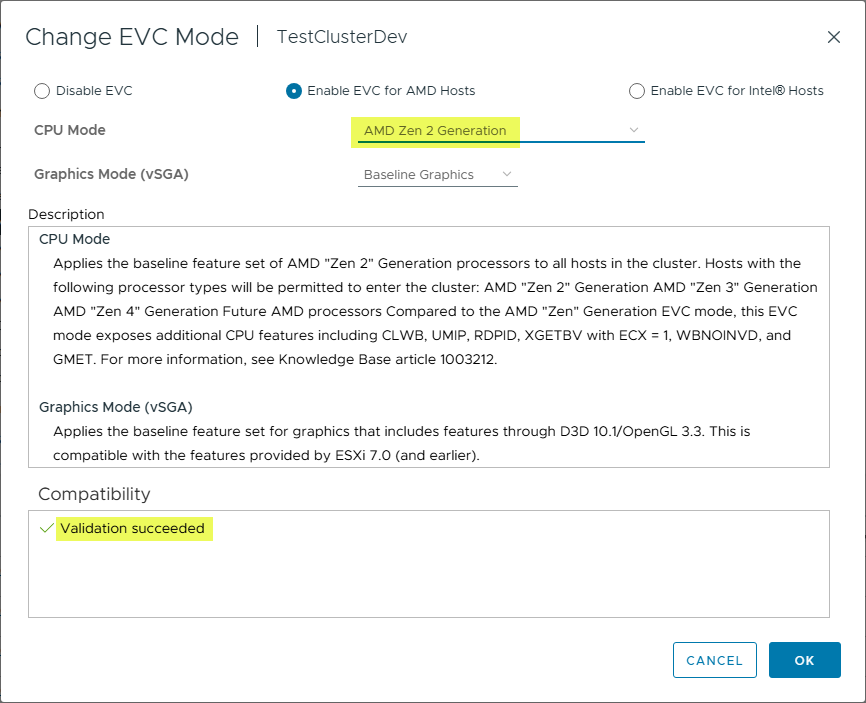Click the Description label above the text box
This screenshot has height=703, width=866.
pos(66,214)
